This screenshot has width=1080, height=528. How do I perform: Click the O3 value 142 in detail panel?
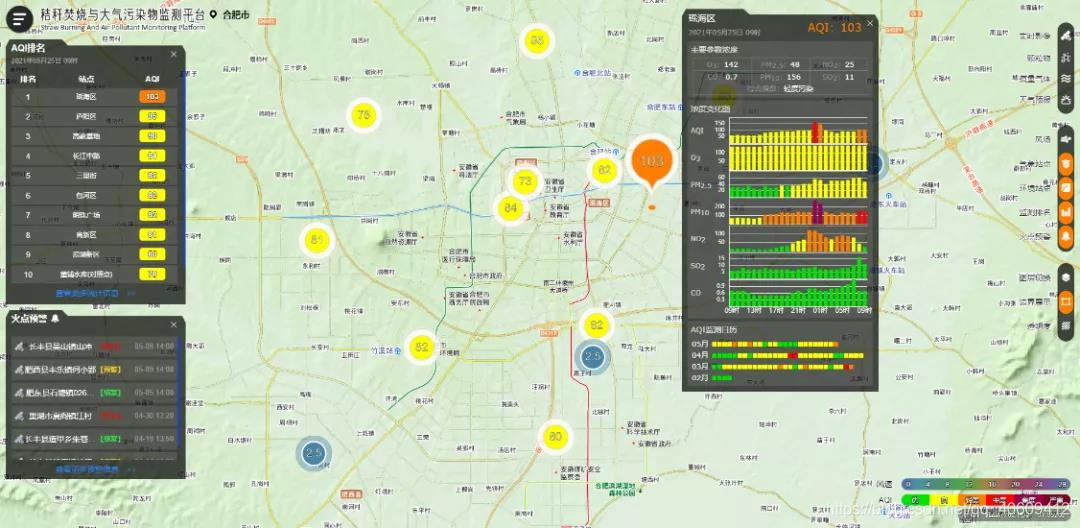[731, 65]
